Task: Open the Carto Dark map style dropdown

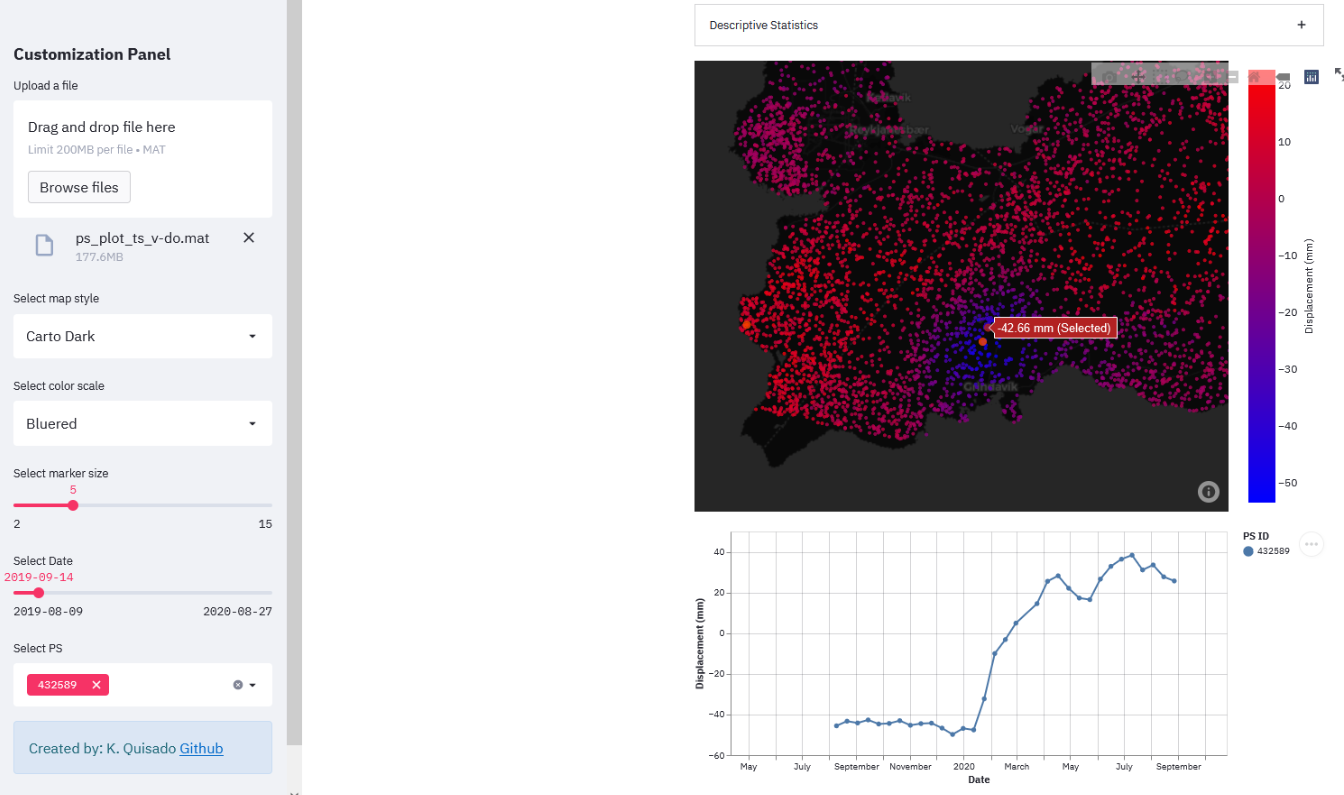Action: (142, 336)
